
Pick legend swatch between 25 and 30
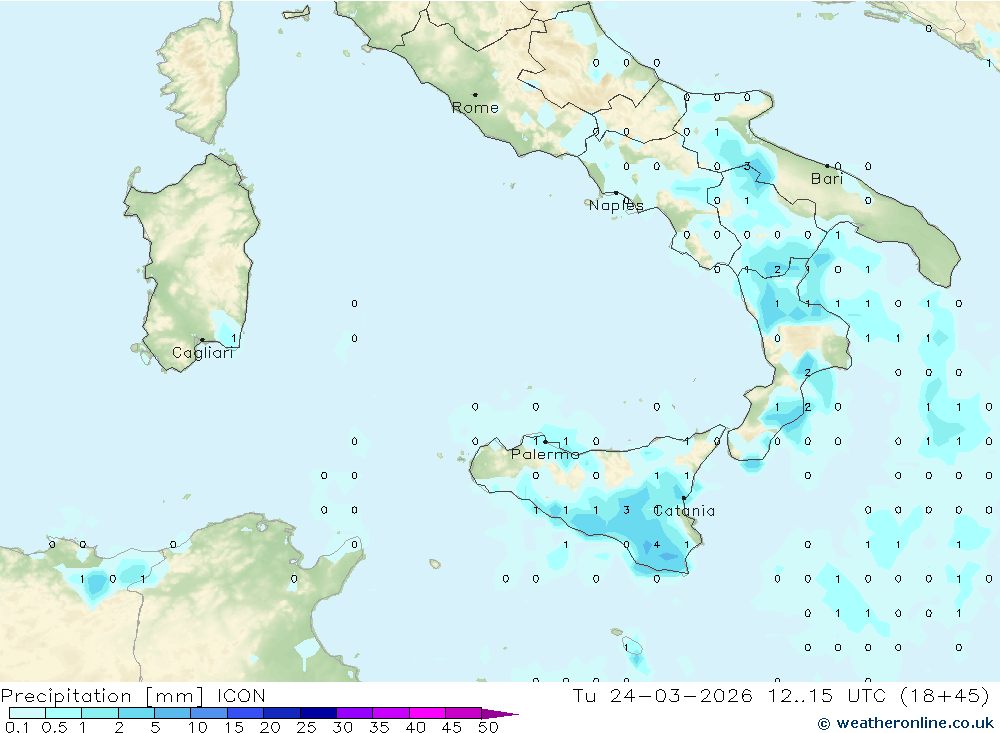click(x=318, y=713)
